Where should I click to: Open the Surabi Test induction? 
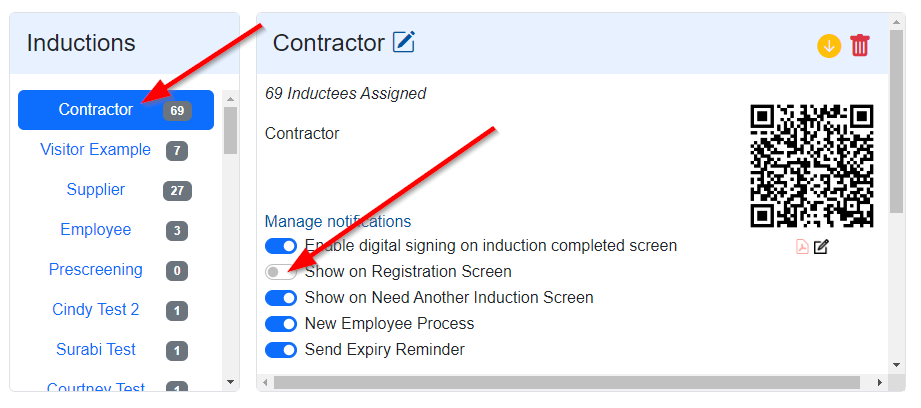click(x=96, y=350)
